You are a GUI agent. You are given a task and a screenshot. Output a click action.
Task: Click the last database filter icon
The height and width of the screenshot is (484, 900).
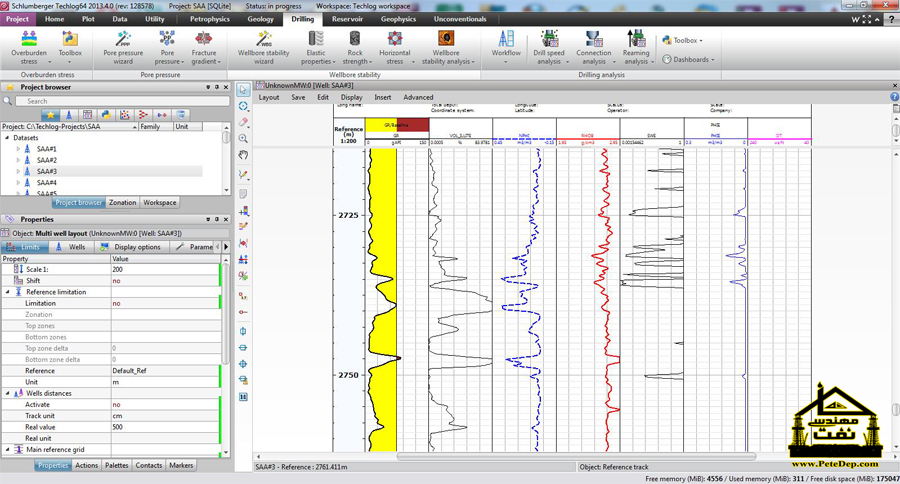pyautogui.click(x=180, y=115)
